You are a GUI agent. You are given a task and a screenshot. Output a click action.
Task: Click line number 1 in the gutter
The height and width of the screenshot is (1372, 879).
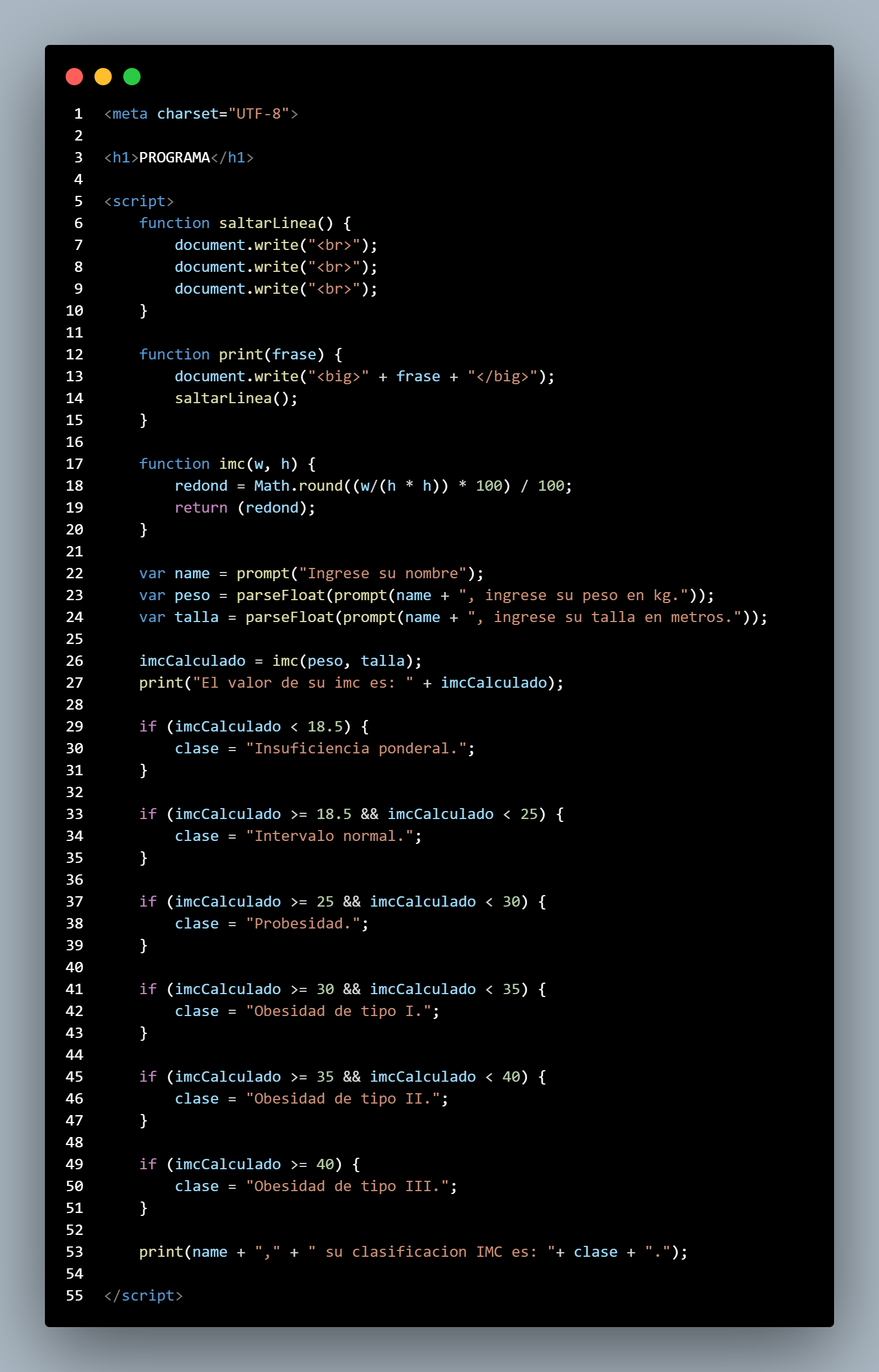(x=78, y=114)
